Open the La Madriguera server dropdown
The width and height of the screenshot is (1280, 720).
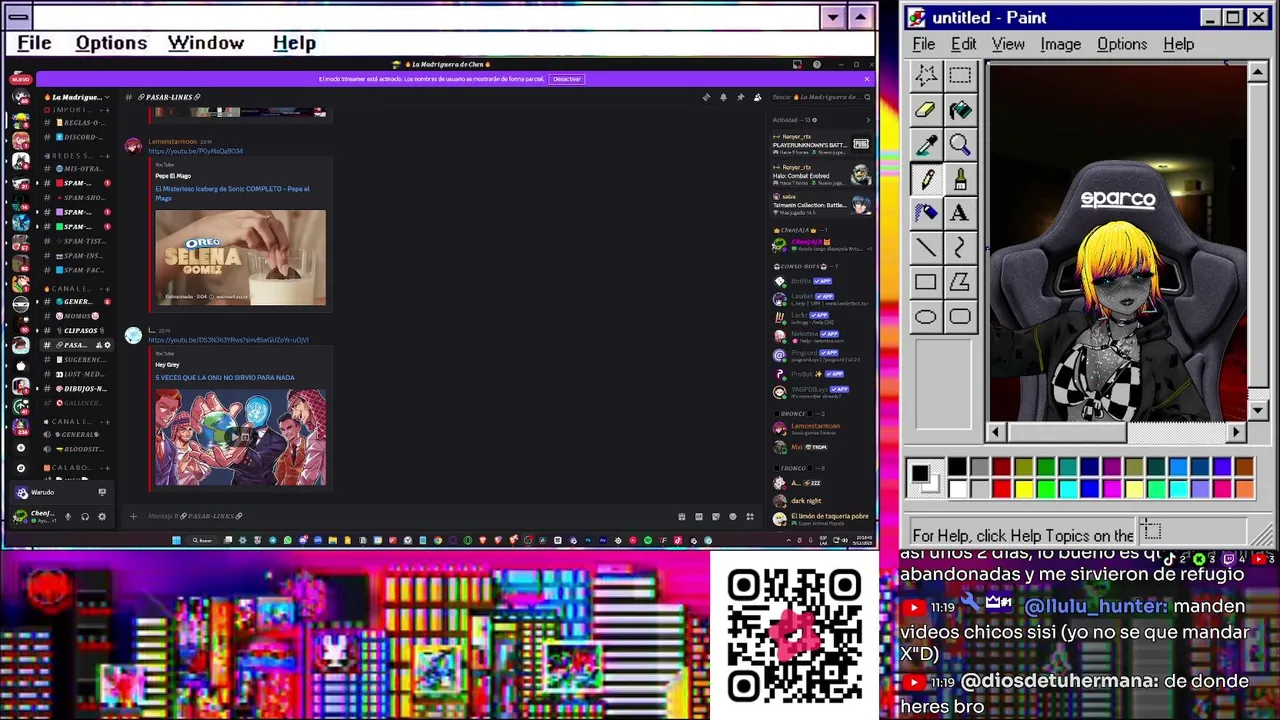pos(77,97)
